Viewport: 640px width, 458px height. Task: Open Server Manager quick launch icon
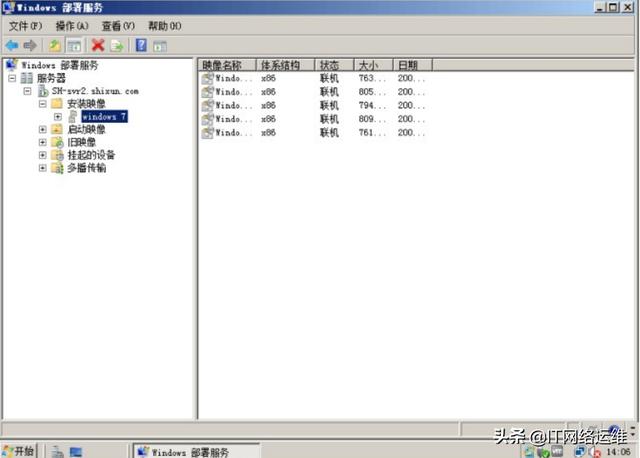click(x=58, y=451)
